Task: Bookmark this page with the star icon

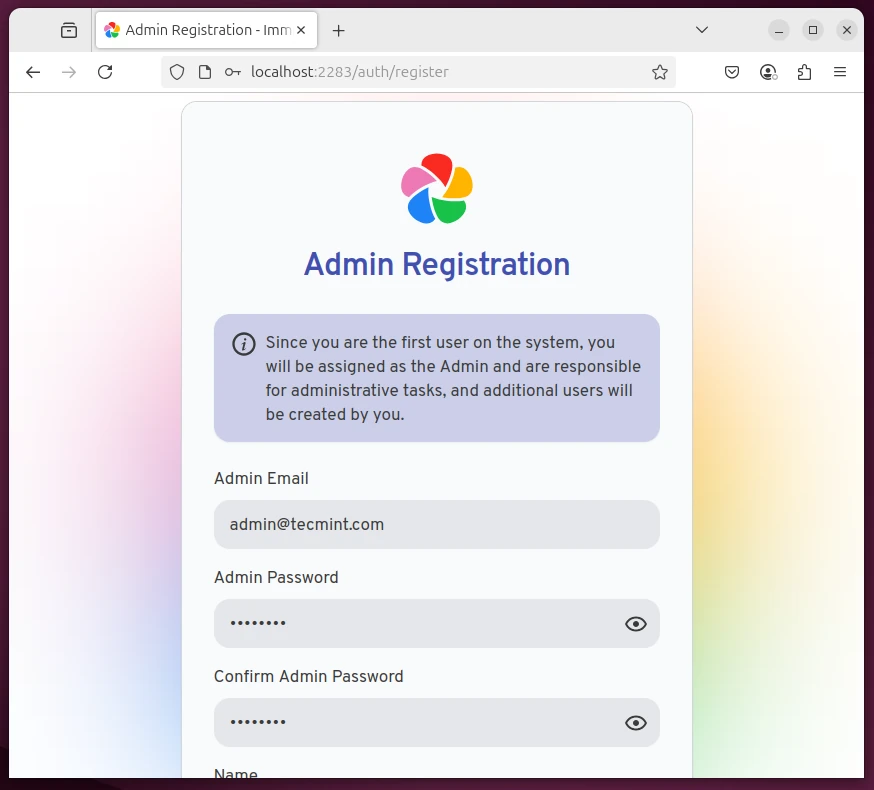Action: pos(659,72)
